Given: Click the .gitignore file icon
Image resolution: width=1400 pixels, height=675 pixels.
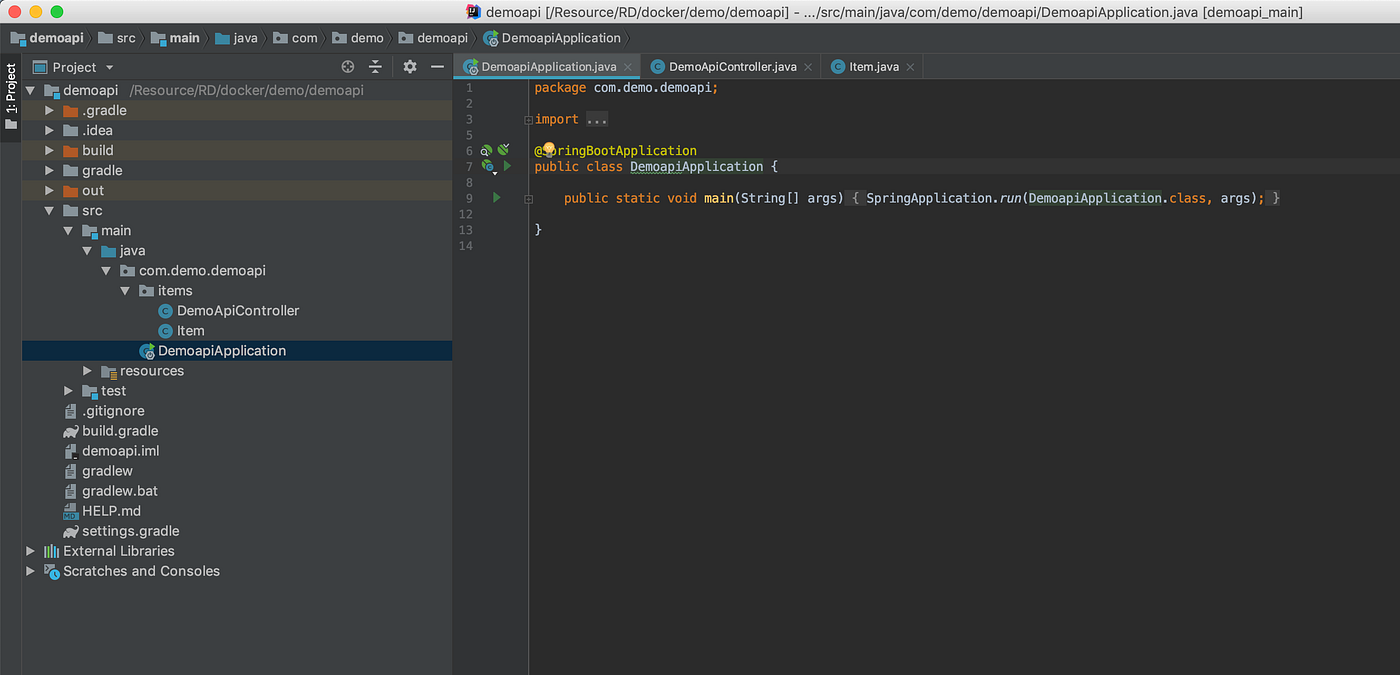Looking at the screenshot, I should [x=70, y=411].
